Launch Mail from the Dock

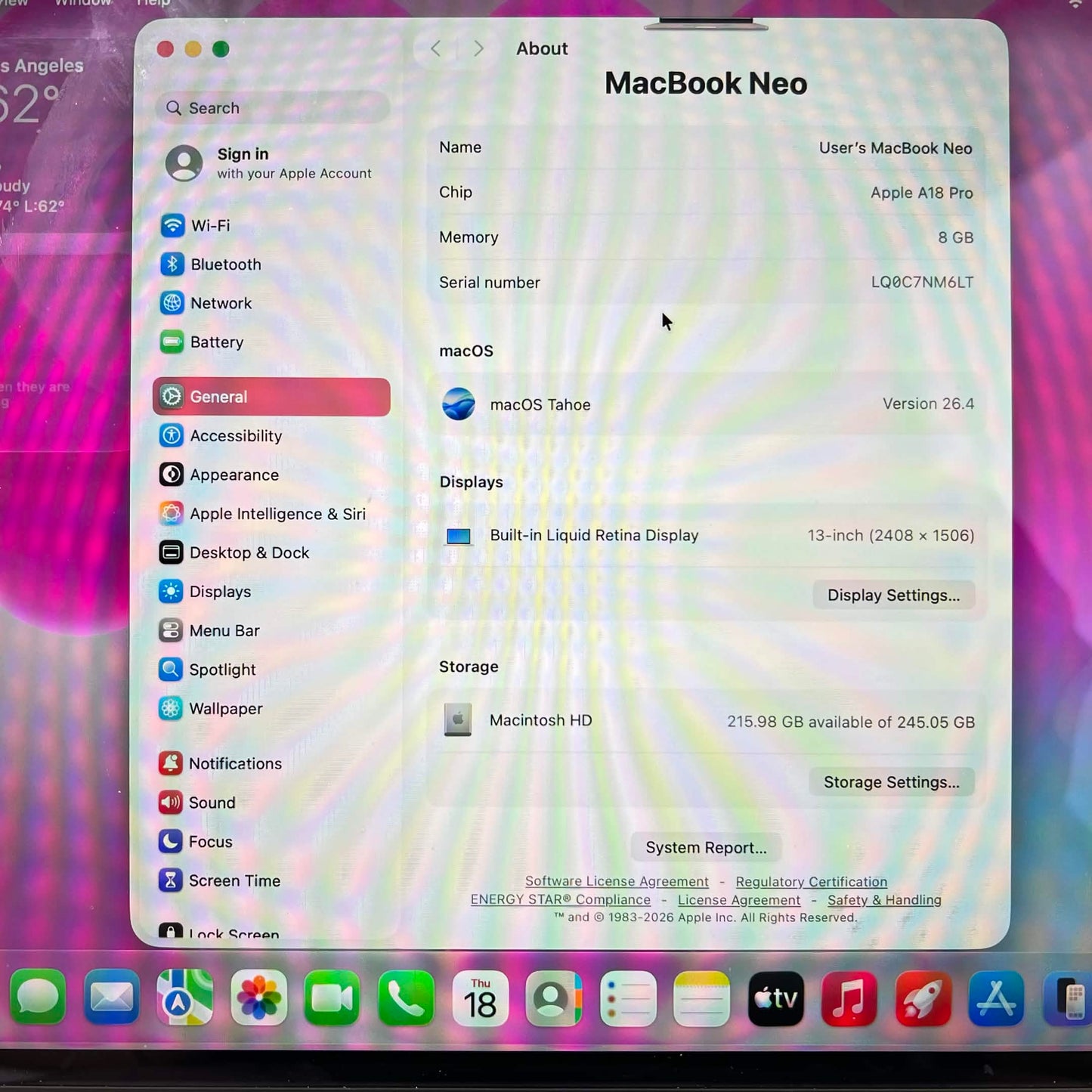point(112,998)
